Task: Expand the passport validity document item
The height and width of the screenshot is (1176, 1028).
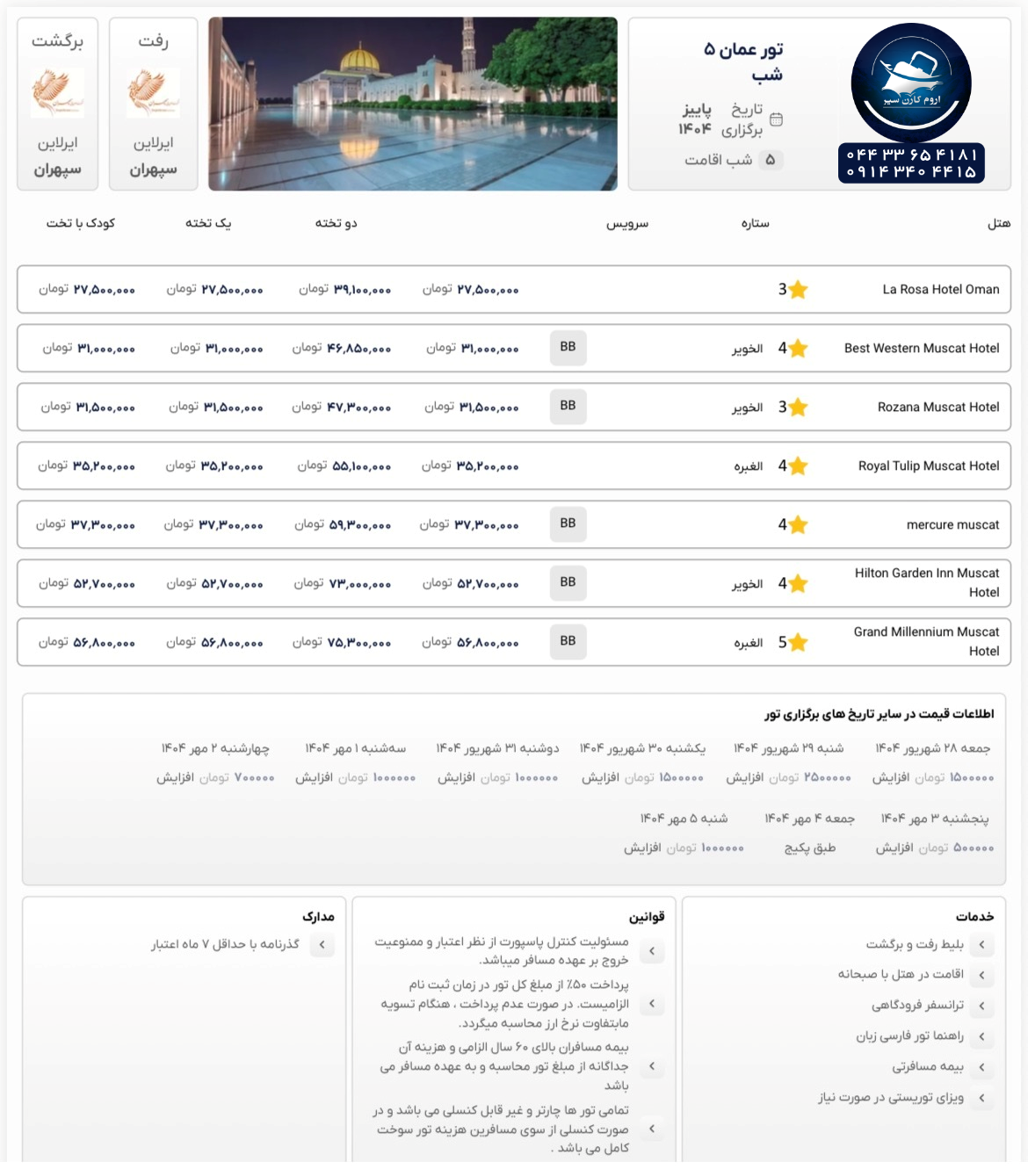Action: click(x=322, y=945)
